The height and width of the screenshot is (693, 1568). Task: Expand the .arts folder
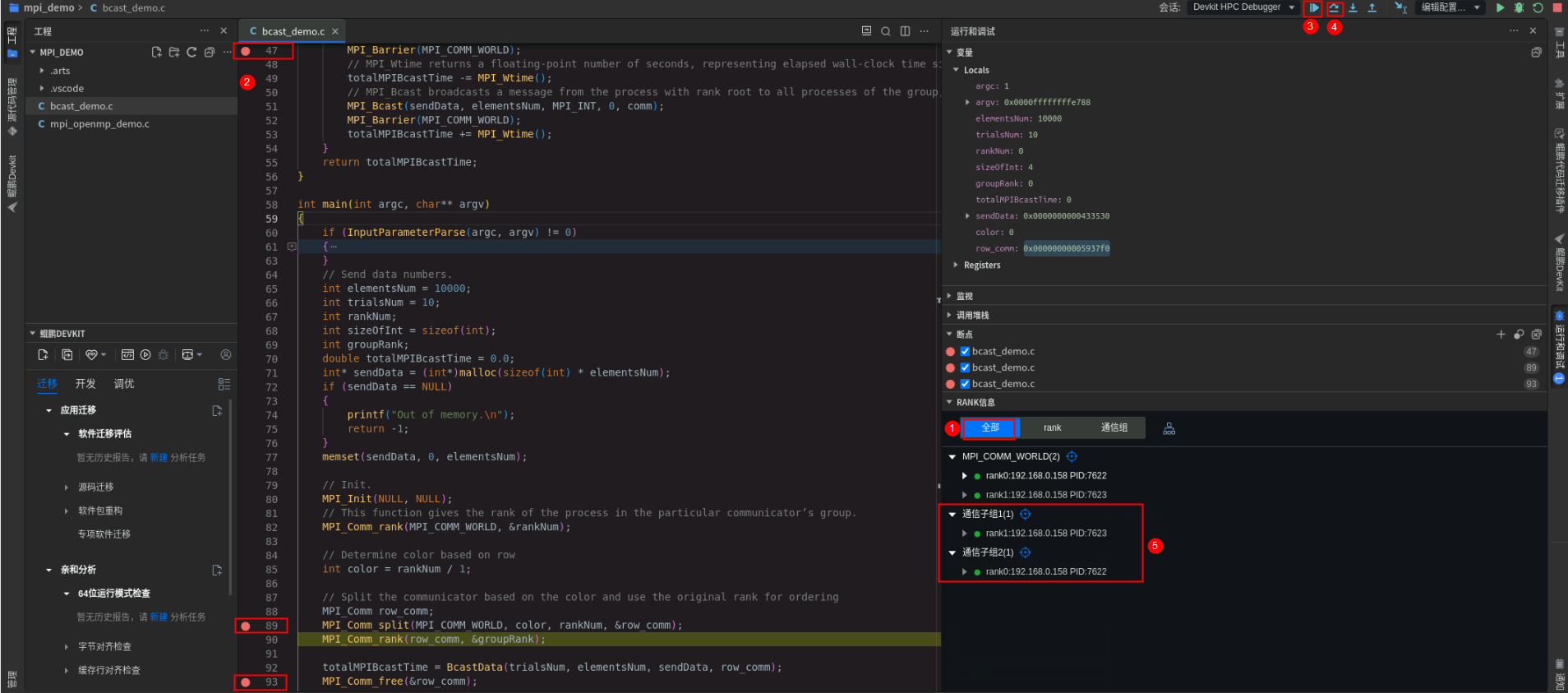point(42,71)
